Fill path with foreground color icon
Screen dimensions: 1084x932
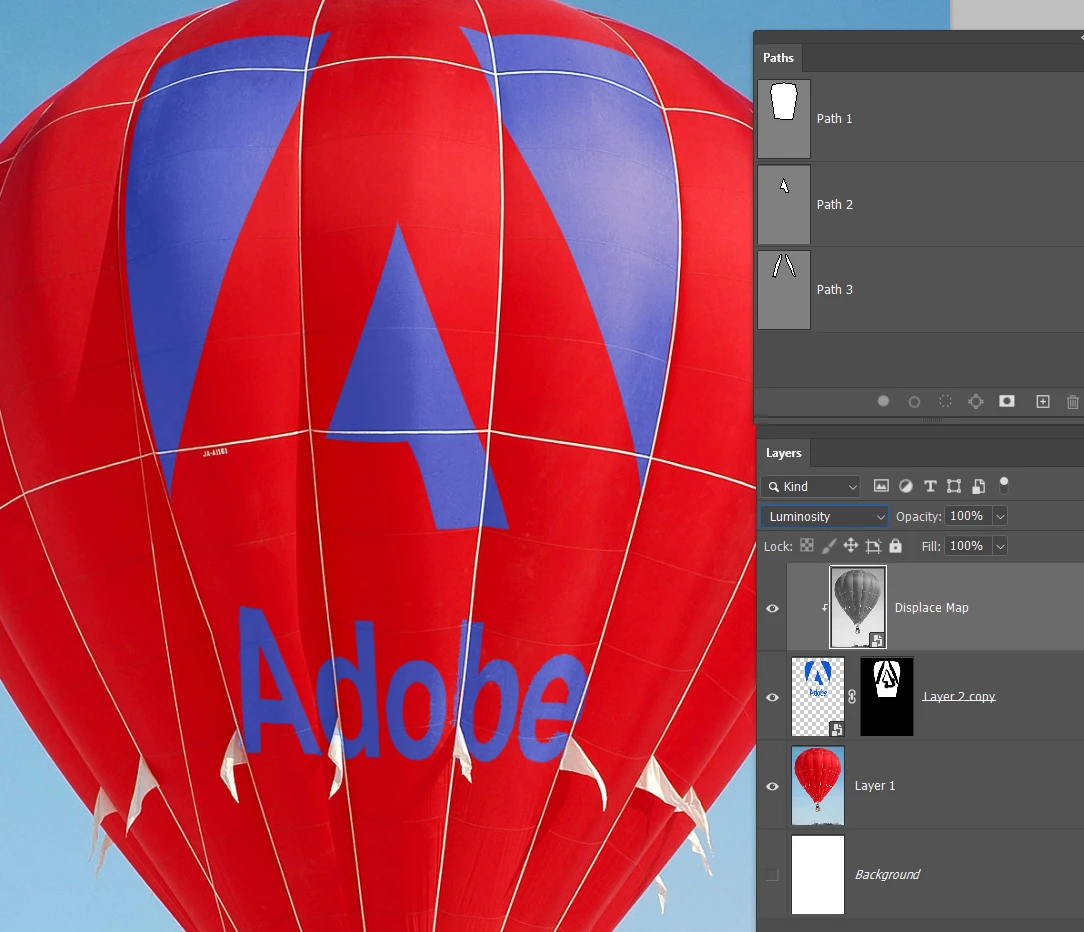[x=883, y=401]
